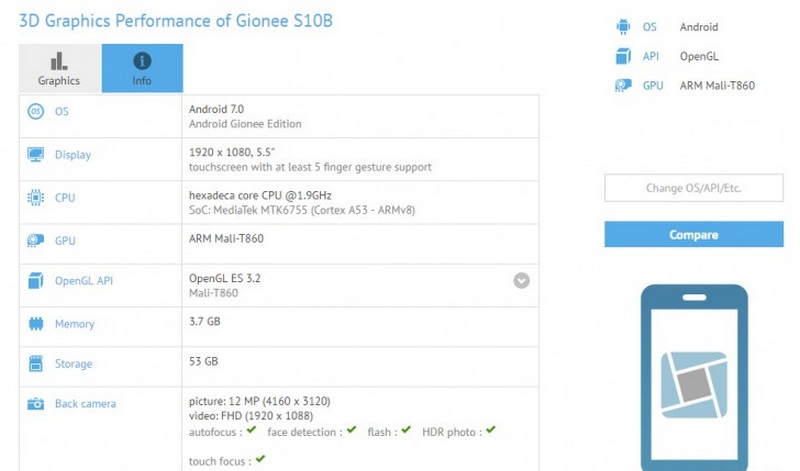
Task: Click the Memory chip icon
Action: click(x=36, y=324)
